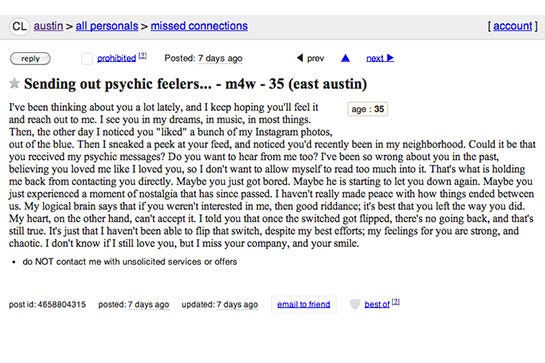Click the CL Craigslist logo icon
This screenshot has width=545, height=363.
click(x=19, y=26)
